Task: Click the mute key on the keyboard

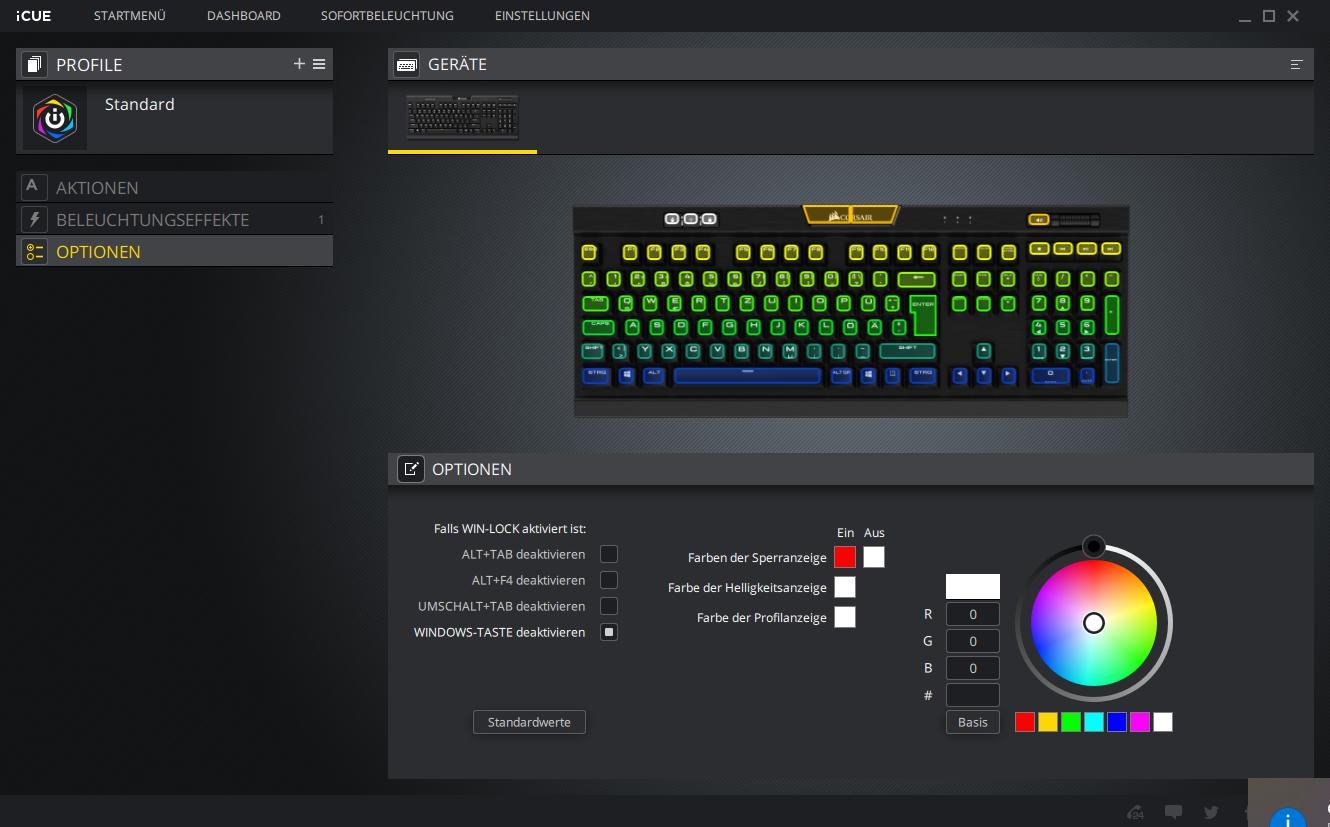Action: (x=1040, y=220)
